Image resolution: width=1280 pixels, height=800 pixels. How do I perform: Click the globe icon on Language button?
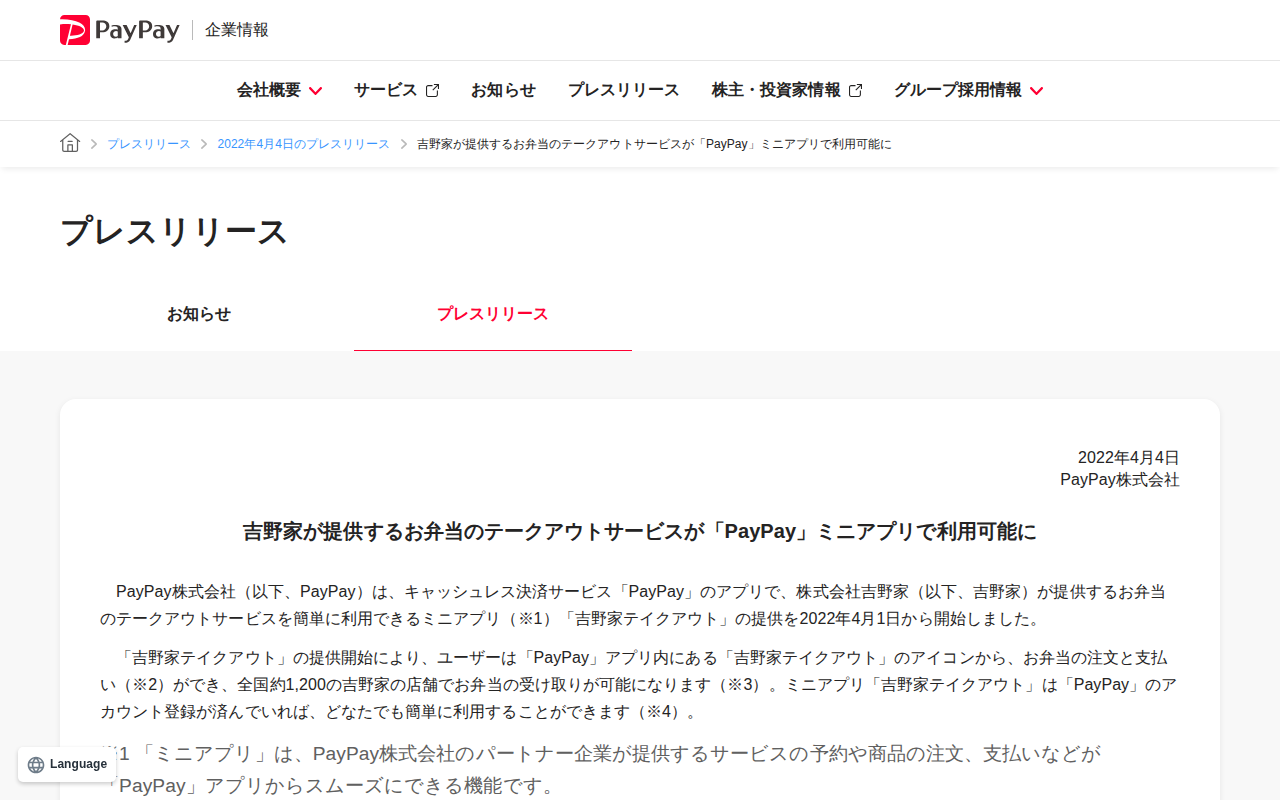pyautogui.click(x=36, y=765)
